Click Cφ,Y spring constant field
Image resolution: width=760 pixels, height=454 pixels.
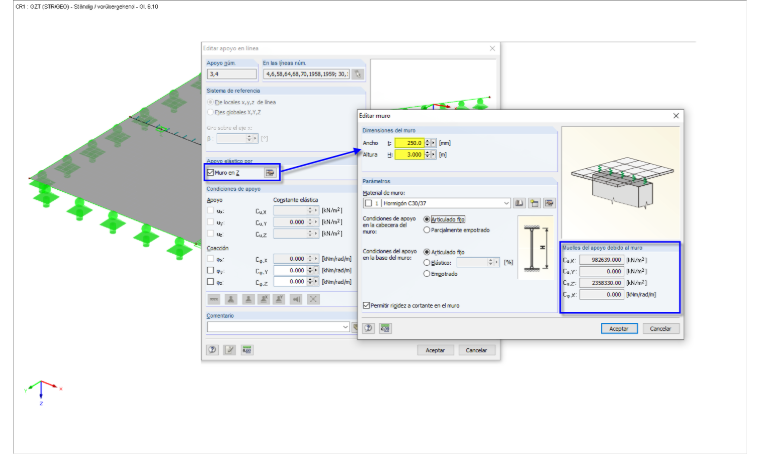[x=290, y=270]
